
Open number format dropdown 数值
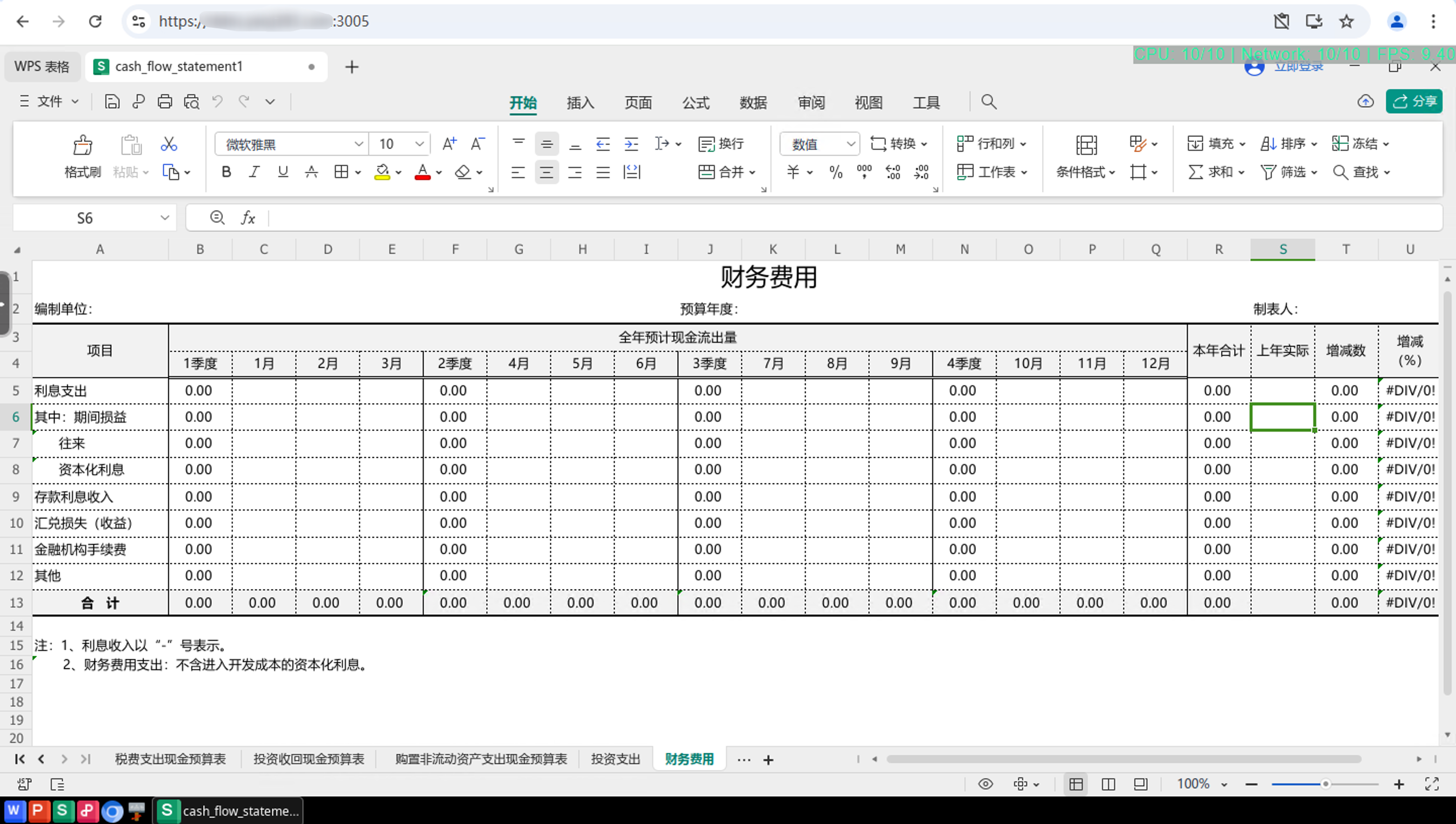click(850, 144)
